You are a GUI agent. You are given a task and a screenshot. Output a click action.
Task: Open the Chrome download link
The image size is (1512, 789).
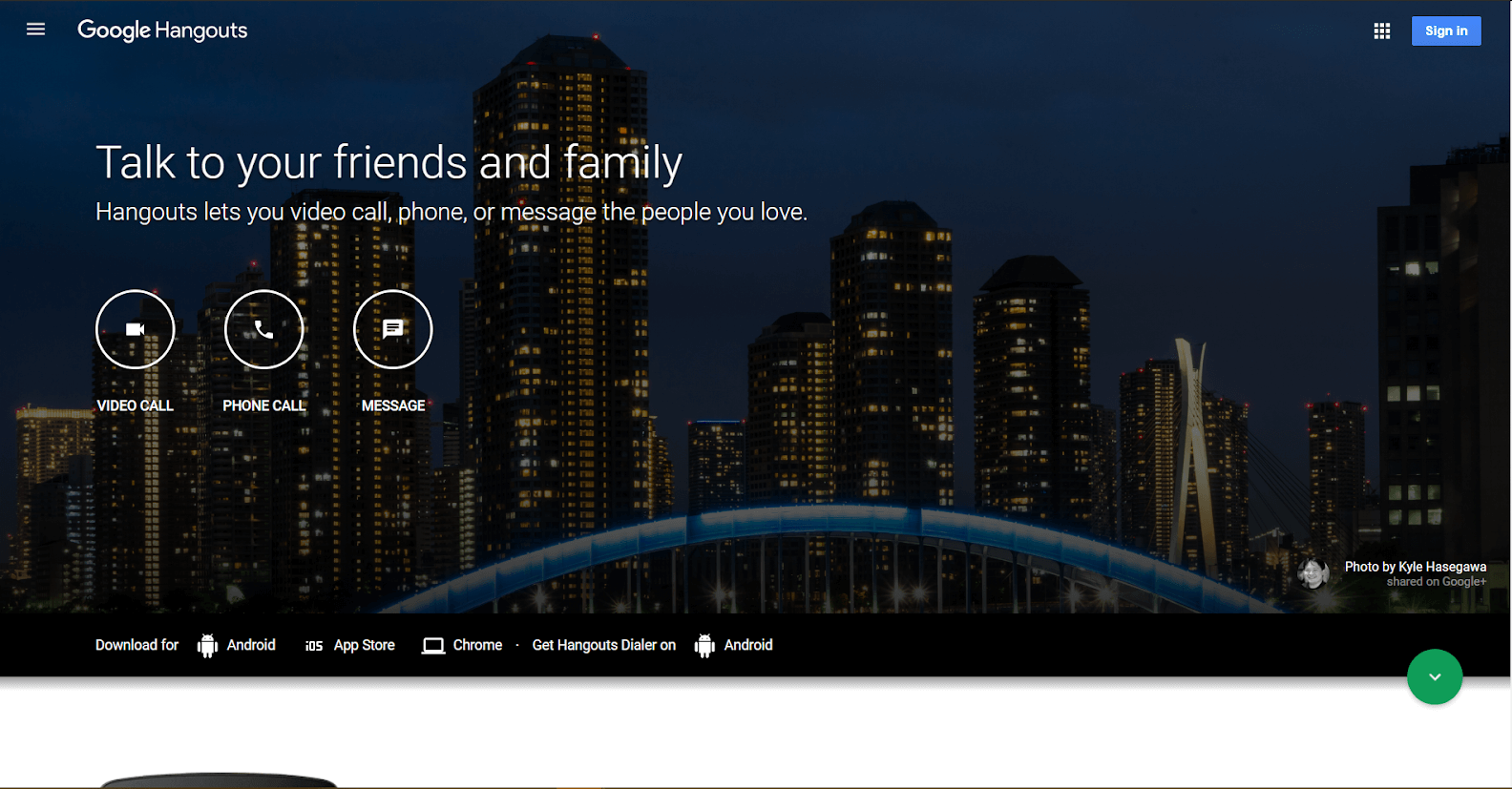(477, 645)
